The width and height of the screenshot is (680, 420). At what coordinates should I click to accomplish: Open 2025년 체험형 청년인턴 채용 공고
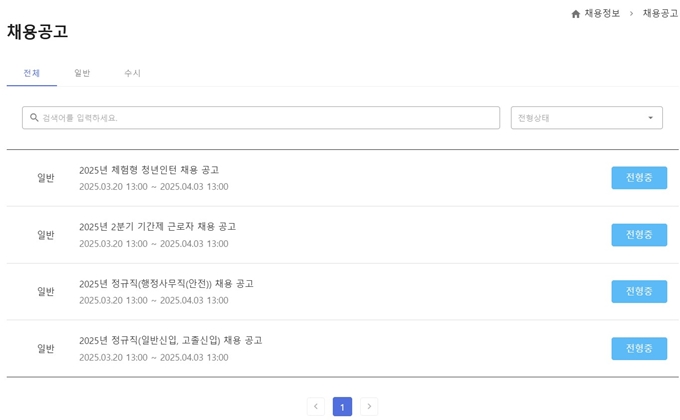(149, 170)
